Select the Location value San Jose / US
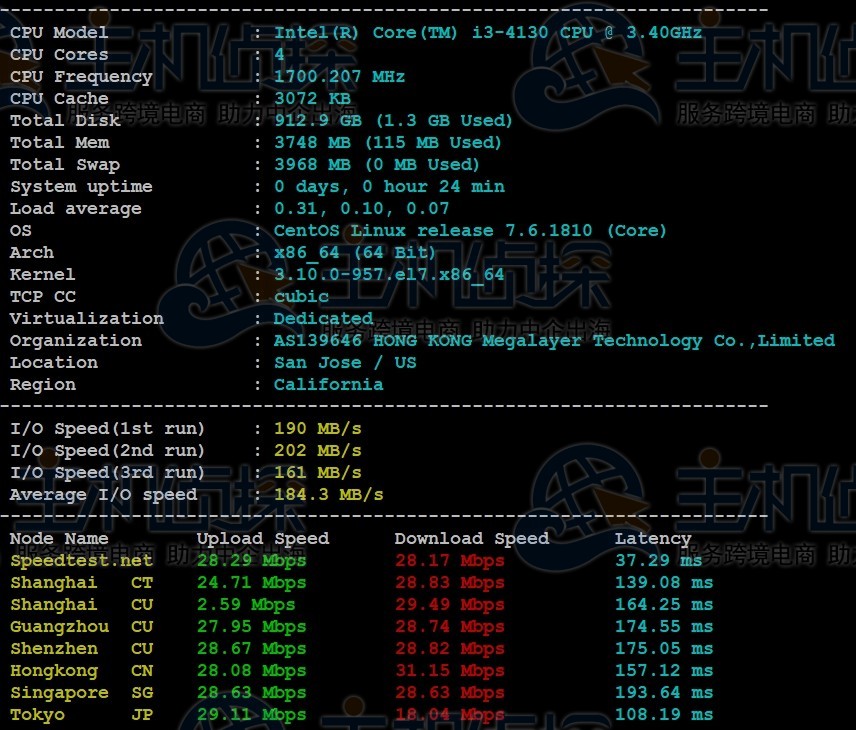Screen dimensions: 856x730 coord(343,363)
